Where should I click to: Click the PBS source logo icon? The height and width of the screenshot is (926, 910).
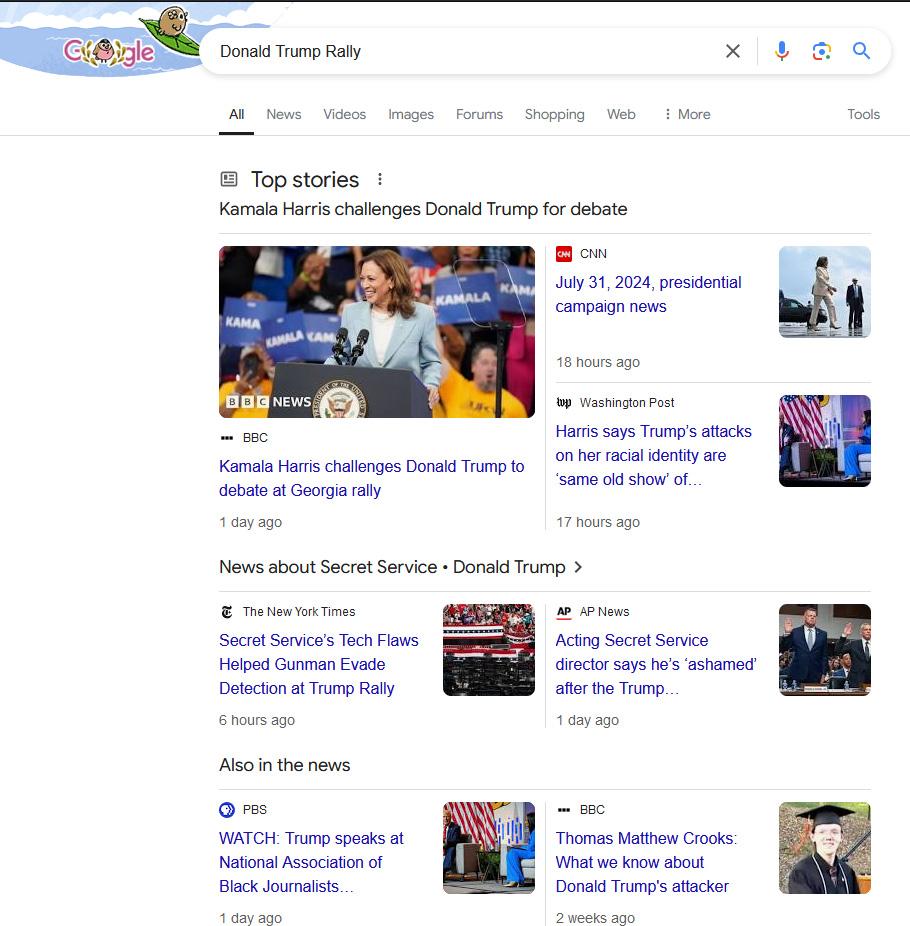227,810
